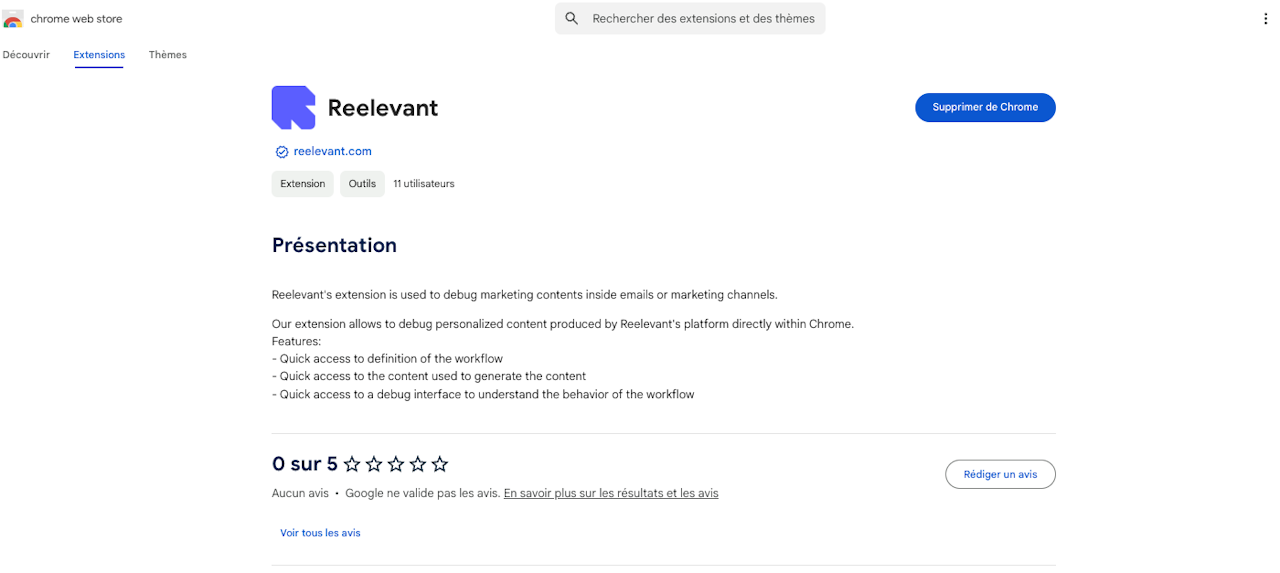
Task: Select the fourth rating star
Action: pyautogui.click(x=418, y=464)
